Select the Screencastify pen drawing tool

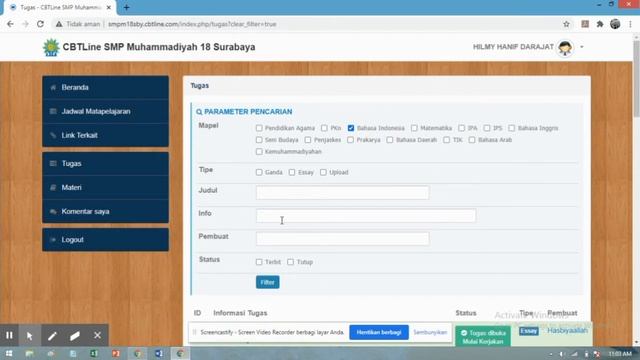click(52, 336)
